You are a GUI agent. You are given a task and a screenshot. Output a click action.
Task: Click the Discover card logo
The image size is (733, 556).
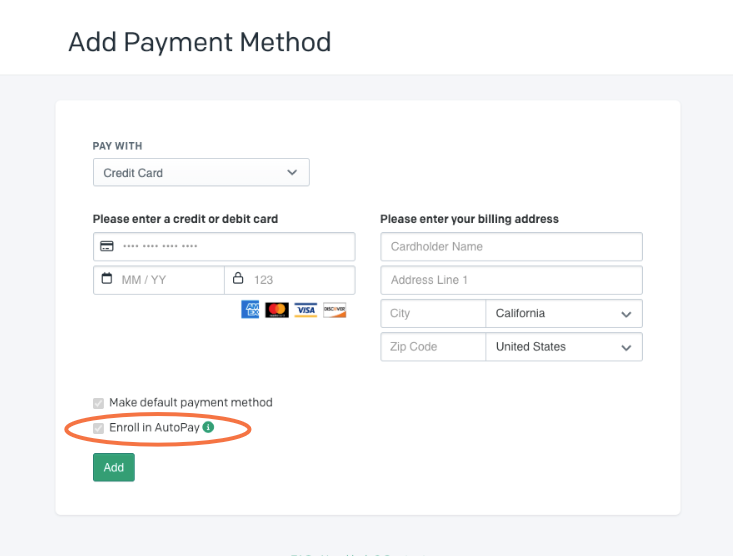(x=335, y=310)
